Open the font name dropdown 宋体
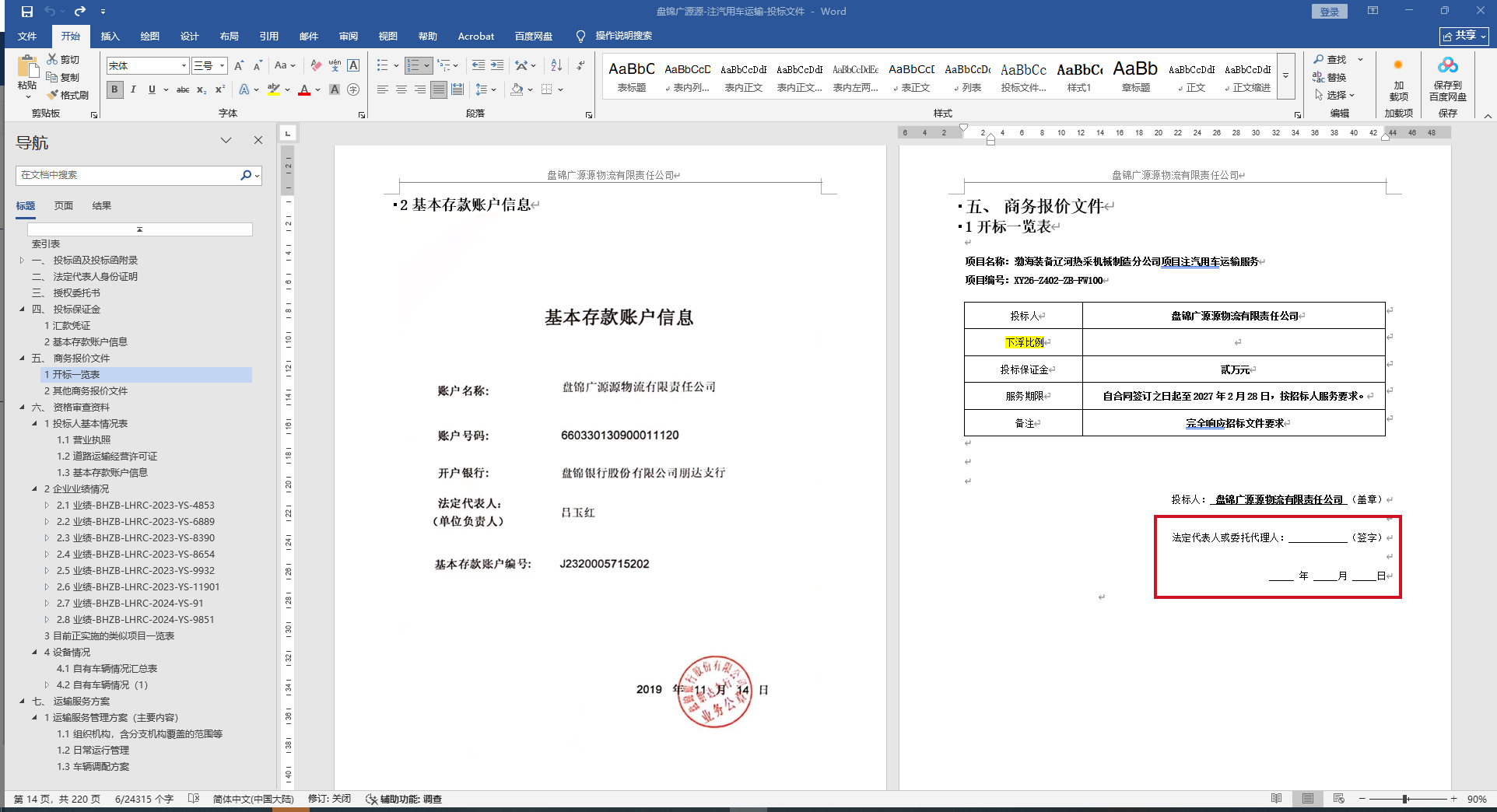 [x=184, y=65]
